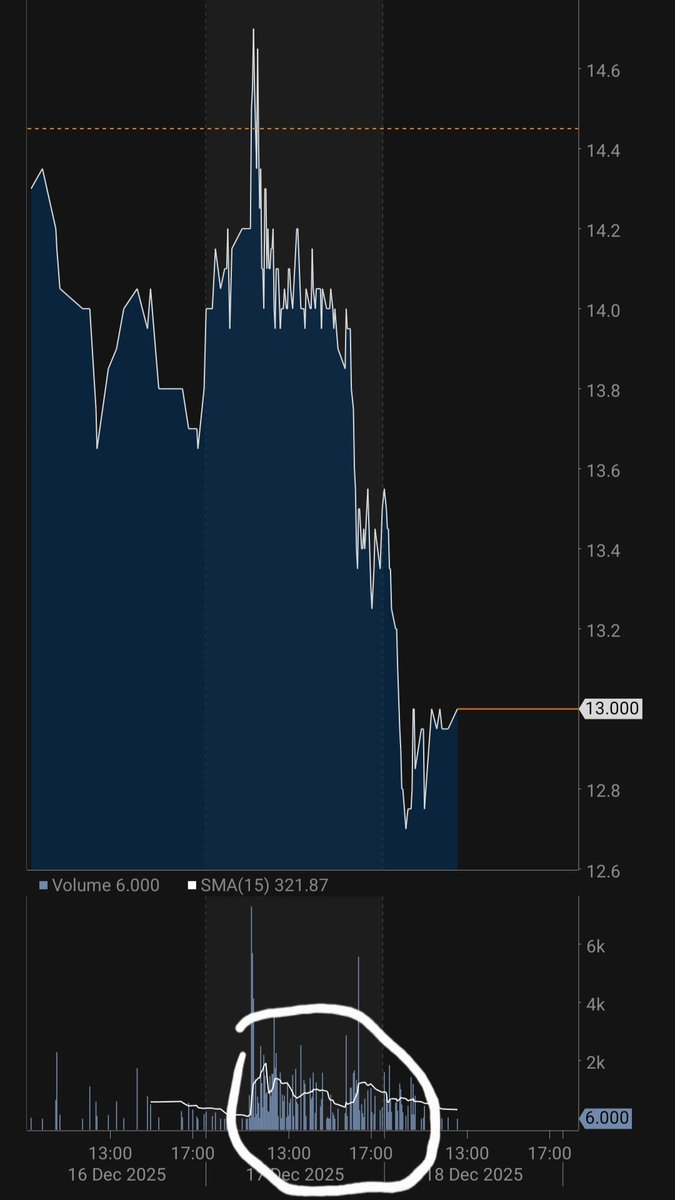This screenshot has height=1200, width=675.
Task: Click the 2k volume axis label
Action: tap(598, 1061)
